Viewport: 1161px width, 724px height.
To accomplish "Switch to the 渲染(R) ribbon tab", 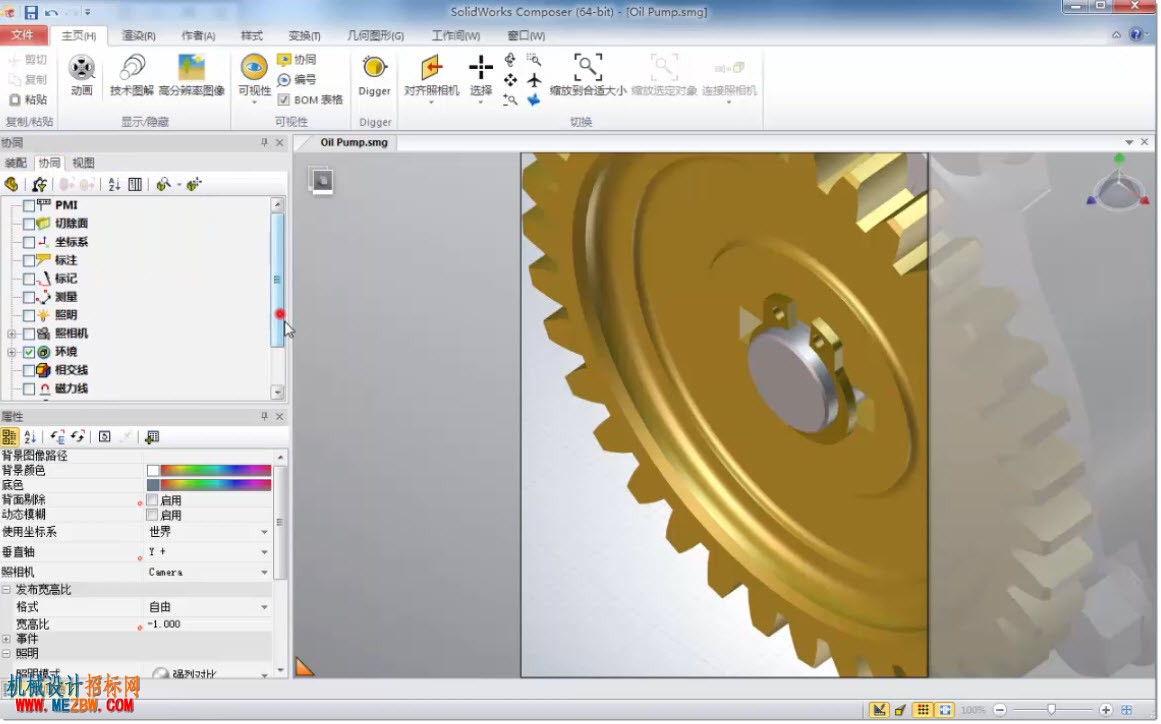I will pyautogui.click(x=138, y=36).
